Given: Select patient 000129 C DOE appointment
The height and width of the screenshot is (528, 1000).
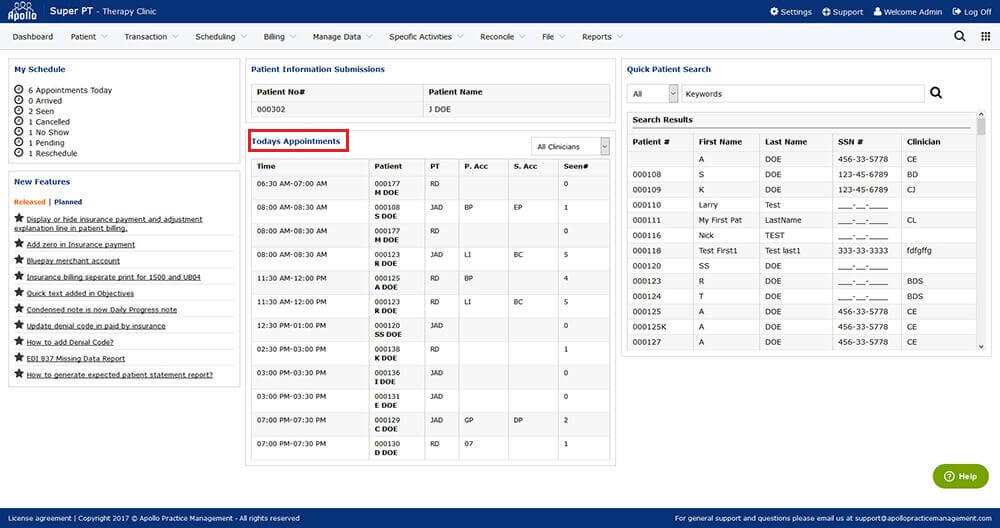Looking at the screenshot, I should 430,424.
